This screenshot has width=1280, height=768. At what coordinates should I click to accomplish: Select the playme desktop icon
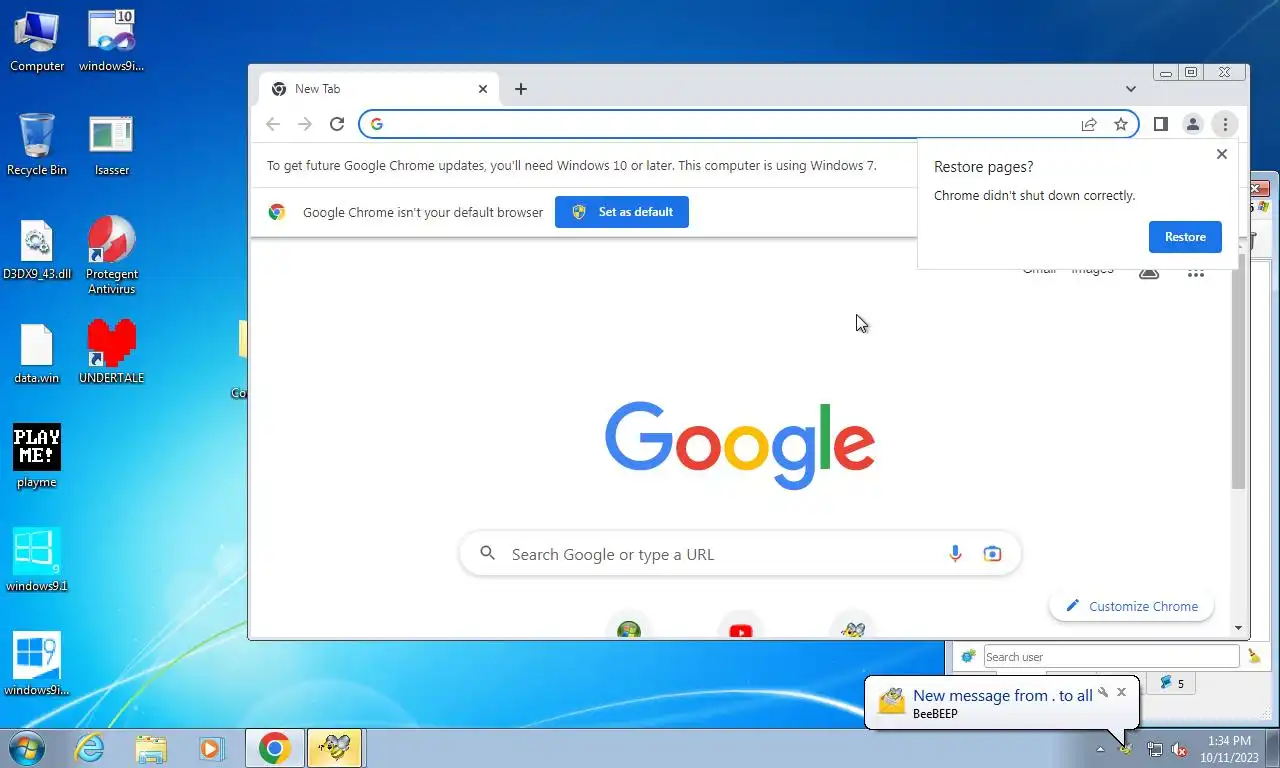pyautogui.click(x=37, y=455)
